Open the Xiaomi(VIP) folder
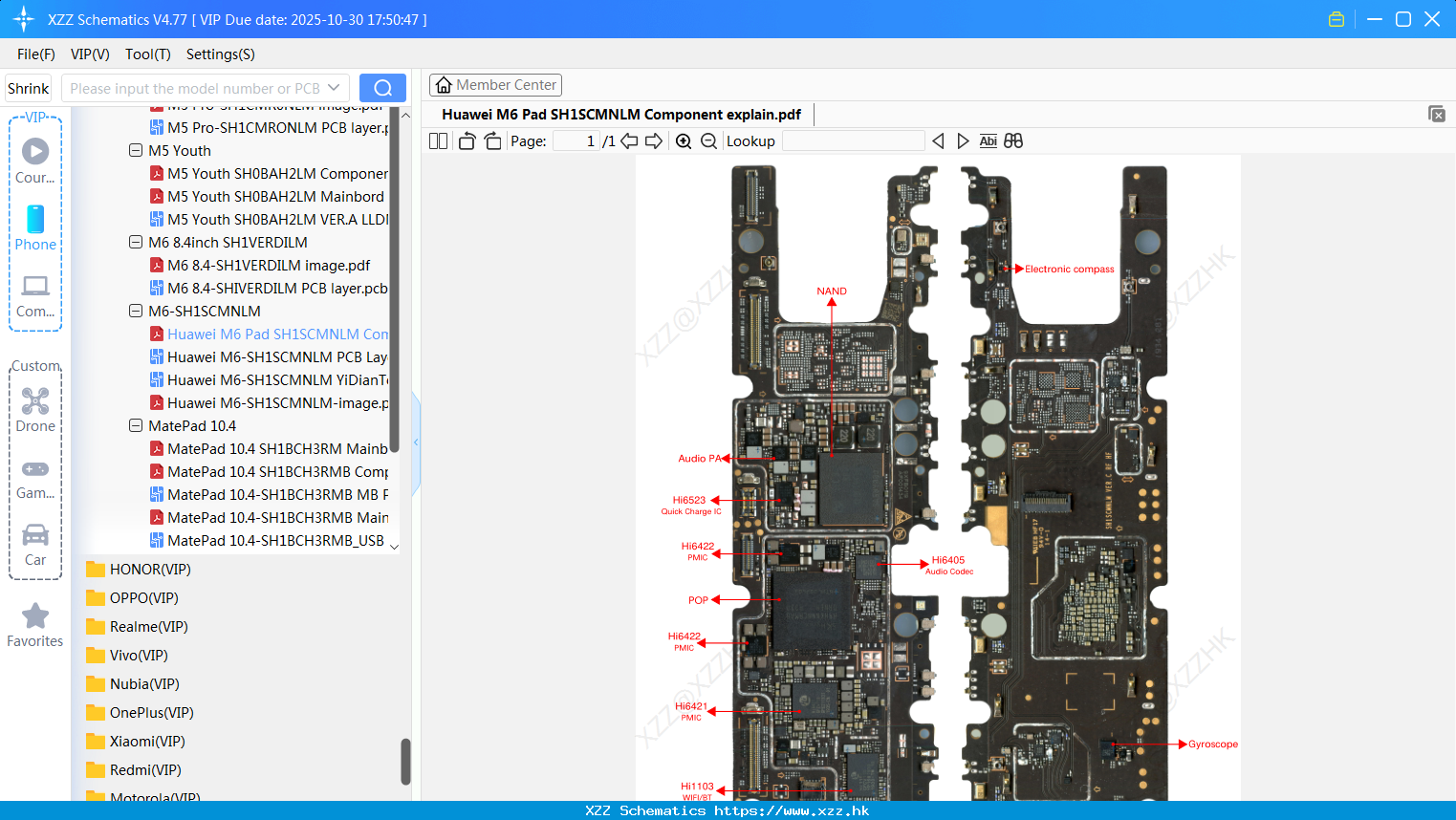The height and width of the screenshot is (820, 1456). [136, 741]
